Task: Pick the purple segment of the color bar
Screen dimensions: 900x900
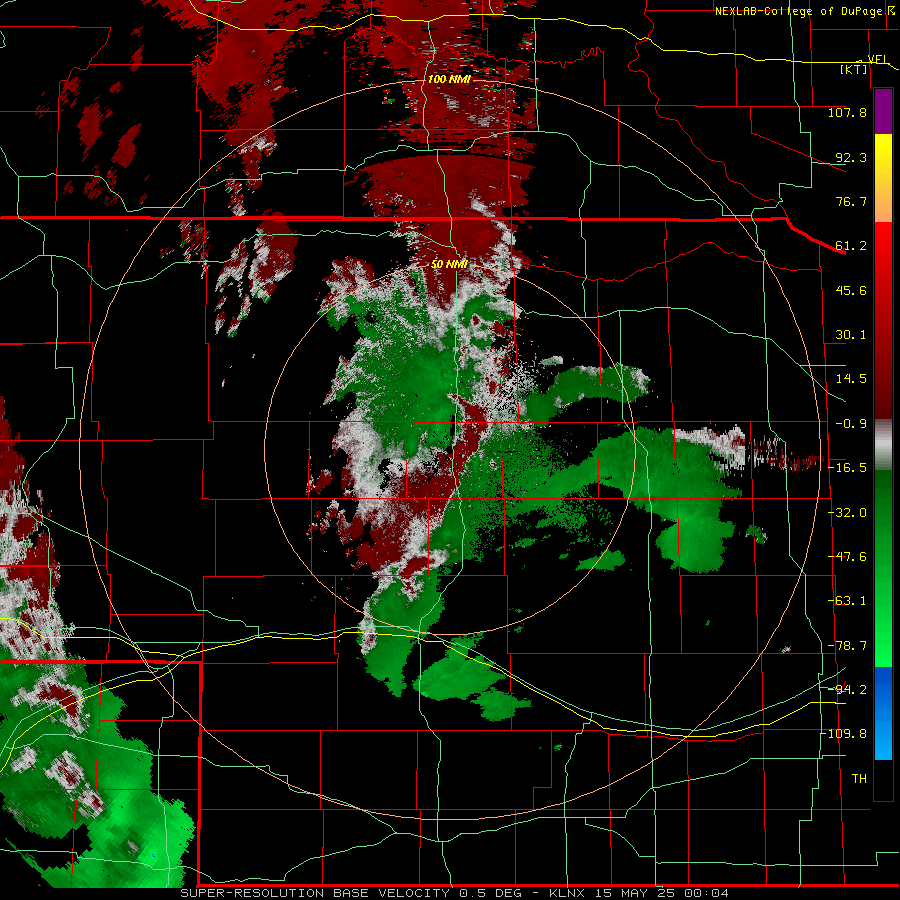Action: [883, 111]
